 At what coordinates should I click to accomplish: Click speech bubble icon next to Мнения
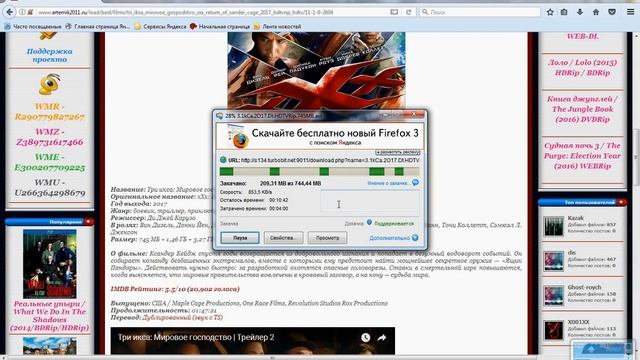(x=415, y=182)
